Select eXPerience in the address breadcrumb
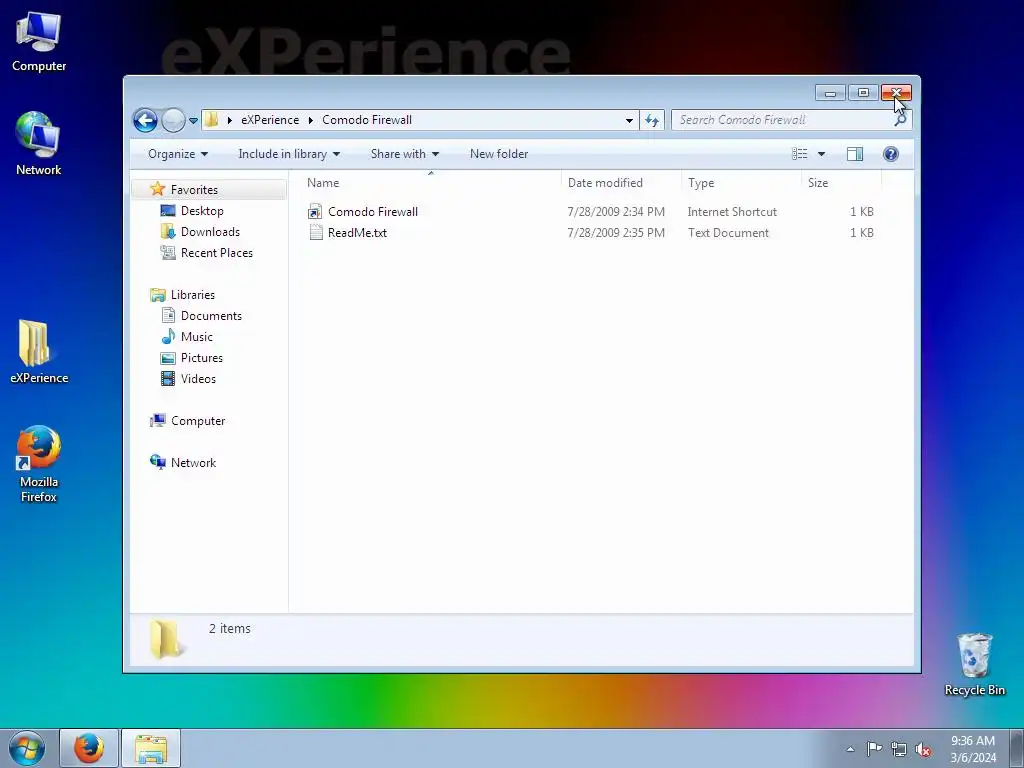Image resolution: width=1024 pixels, height=768 pixels. tap(270, 120)
